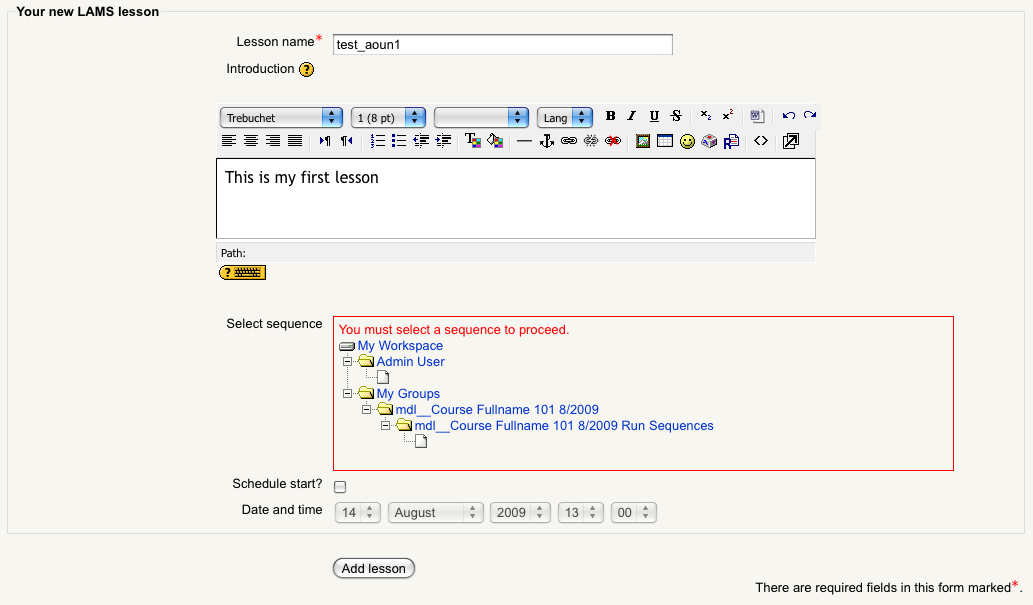Viewport: 1033px width, 605px height.
Task: Toggle bold formatting in the editor
Action: (x=610, y=117)
